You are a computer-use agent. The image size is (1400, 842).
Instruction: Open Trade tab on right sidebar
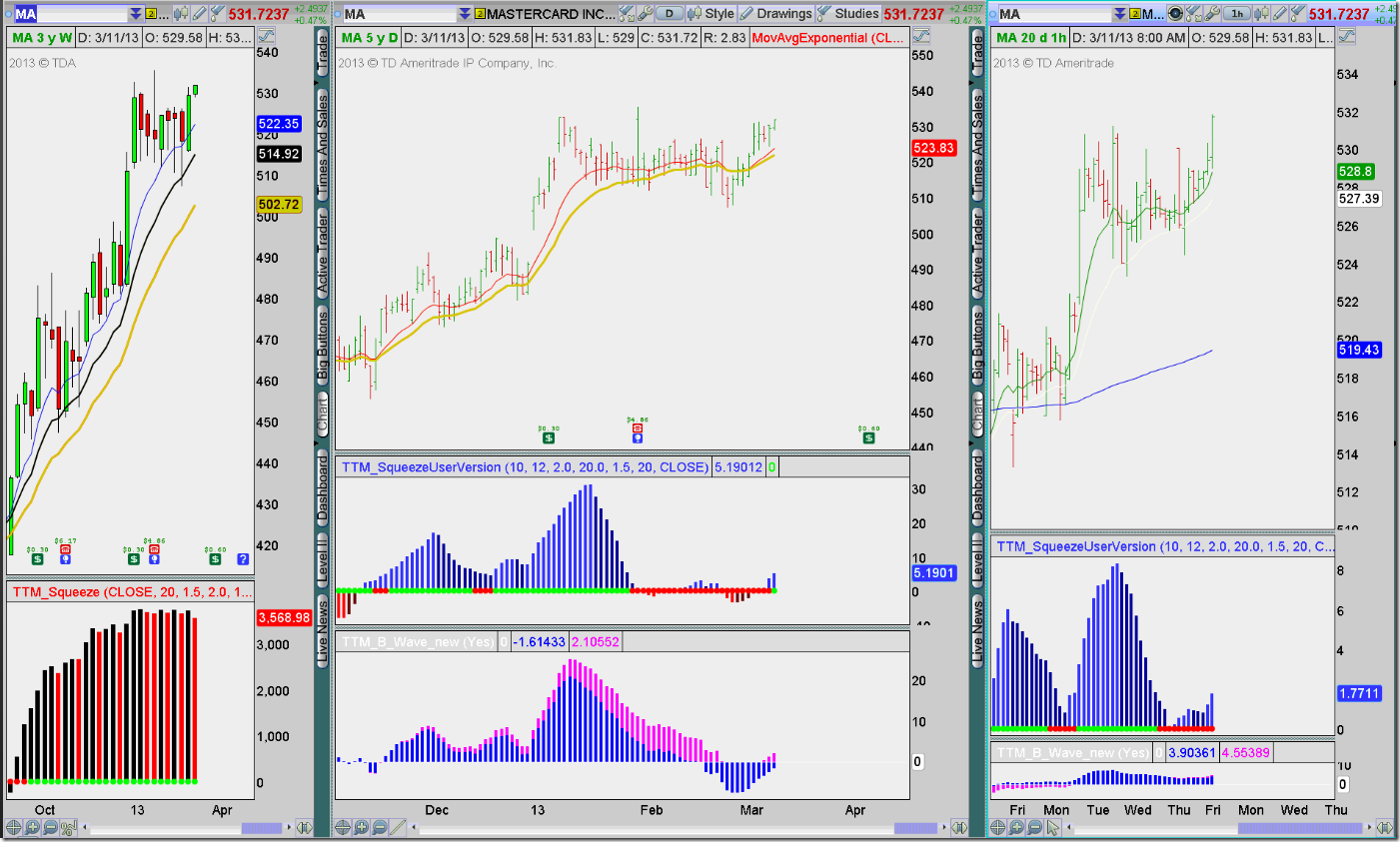coord(977,53)
